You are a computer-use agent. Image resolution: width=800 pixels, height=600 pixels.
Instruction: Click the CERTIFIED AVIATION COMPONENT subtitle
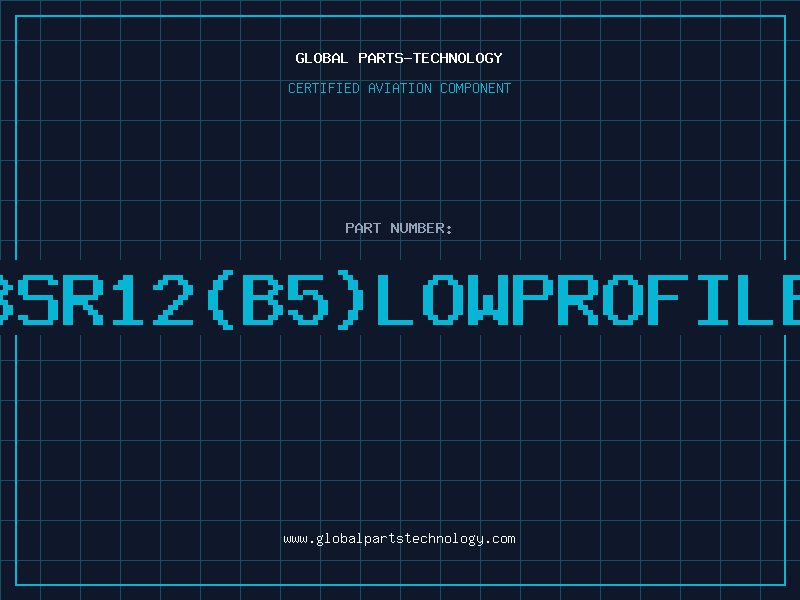coord(399,88)
